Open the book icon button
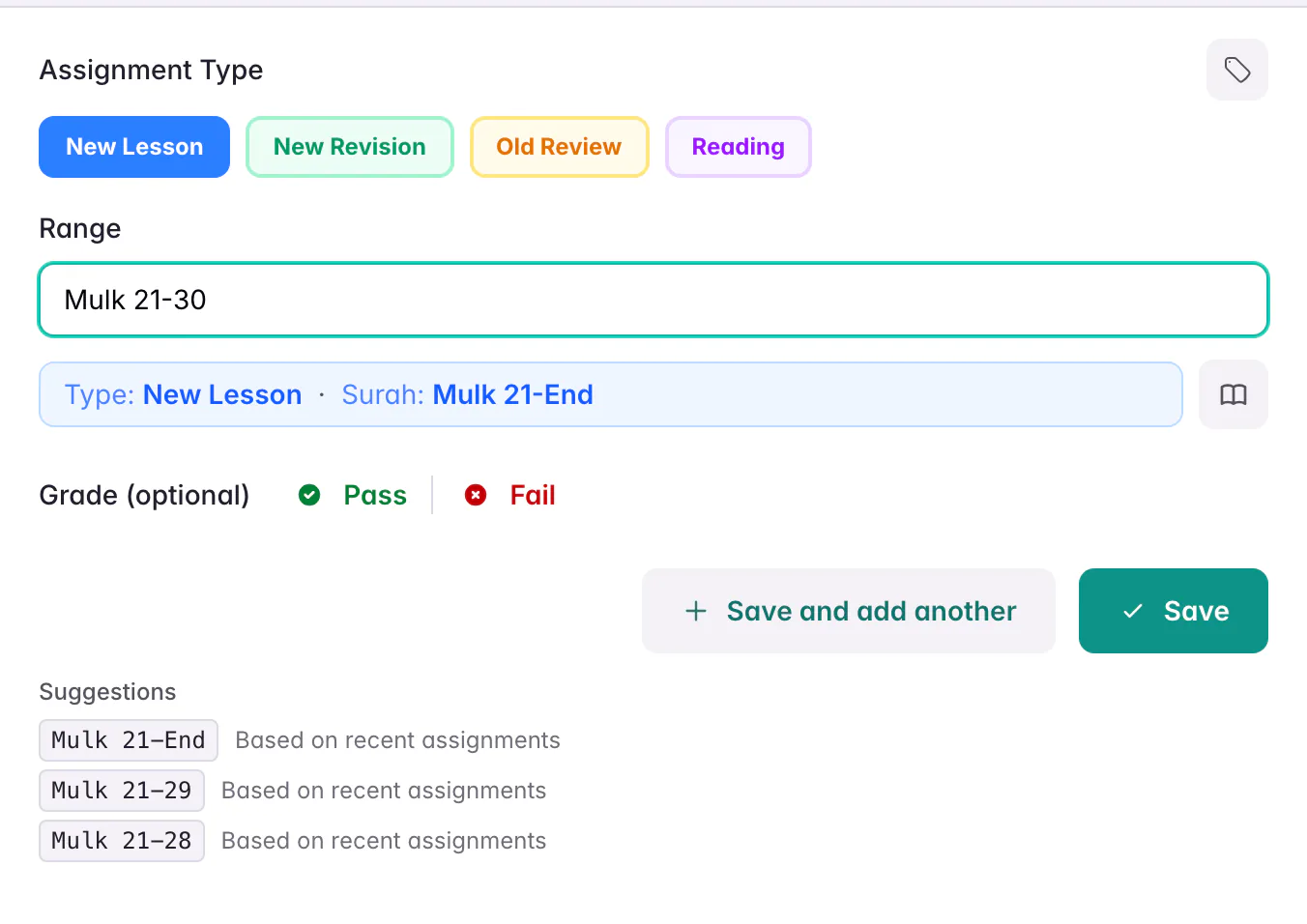The image size is (1307, 924). click(1233, 394)
